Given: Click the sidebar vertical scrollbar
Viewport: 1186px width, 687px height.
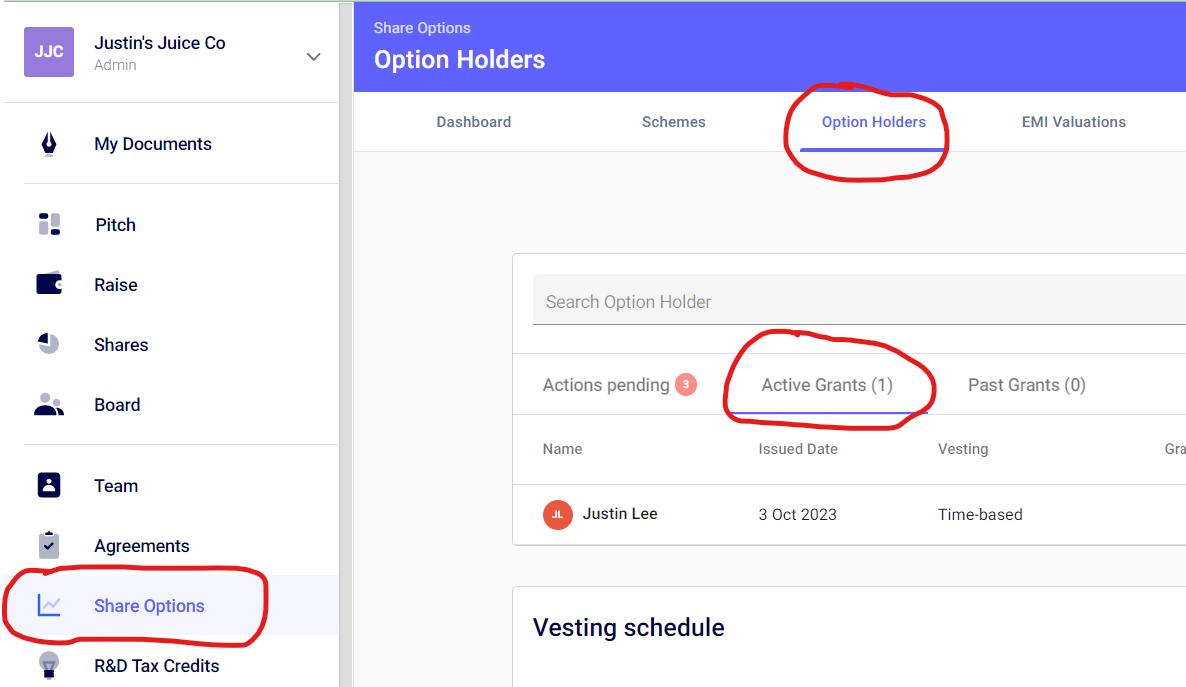Looking at the screenshot, I should pos(346,340).
